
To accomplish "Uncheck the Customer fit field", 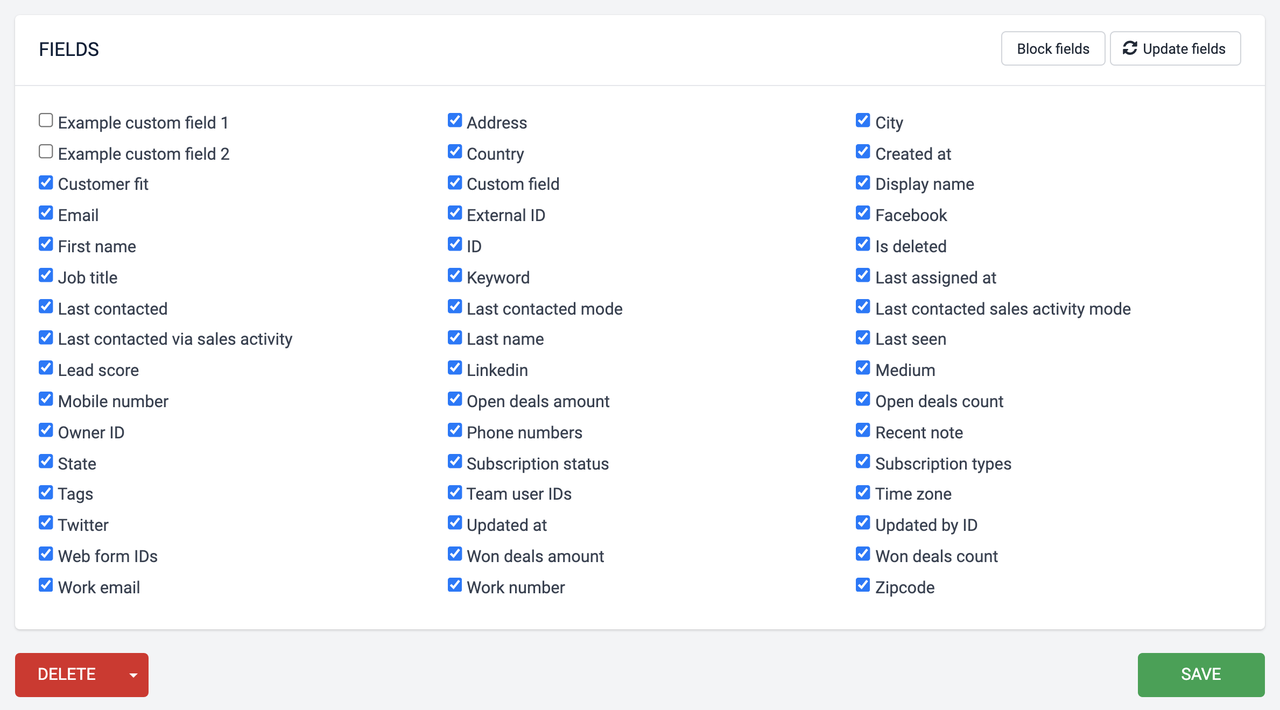I will (x=46, y=183).
